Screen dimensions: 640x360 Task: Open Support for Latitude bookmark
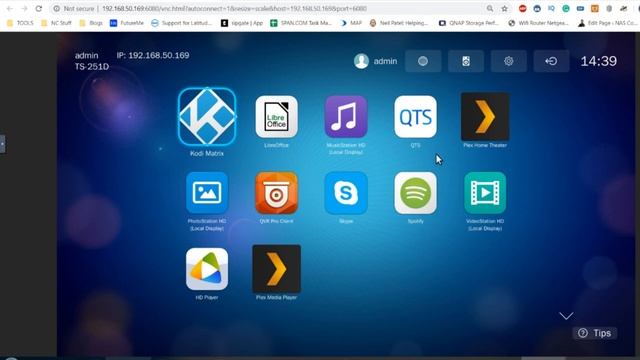tap(182, 23)
